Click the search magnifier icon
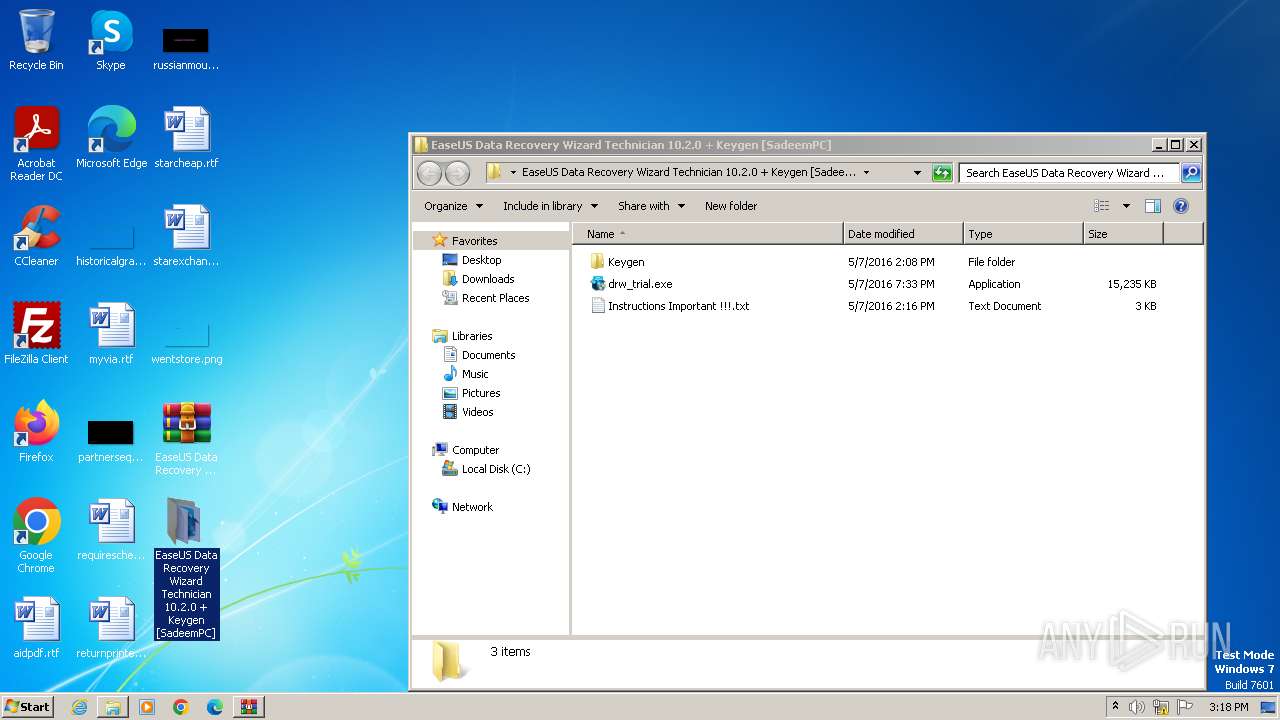 coord(1190,173)
